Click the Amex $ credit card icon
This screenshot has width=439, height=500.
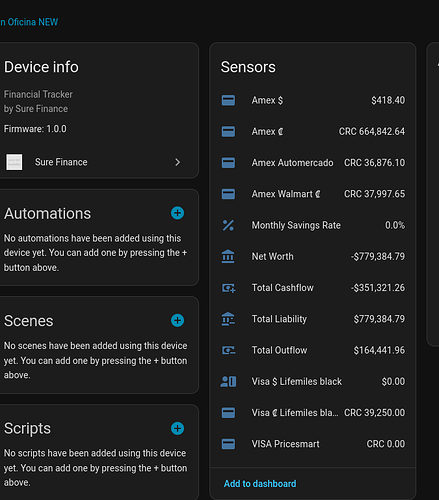point(228,100)
